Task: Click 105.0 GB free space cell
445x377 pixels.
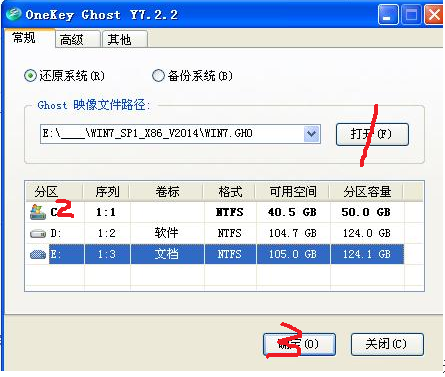Action: 293,255
